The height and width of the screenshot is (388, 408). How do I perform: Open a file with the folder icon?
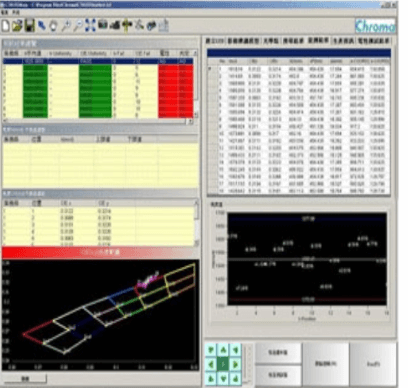[x=17, y=26]
